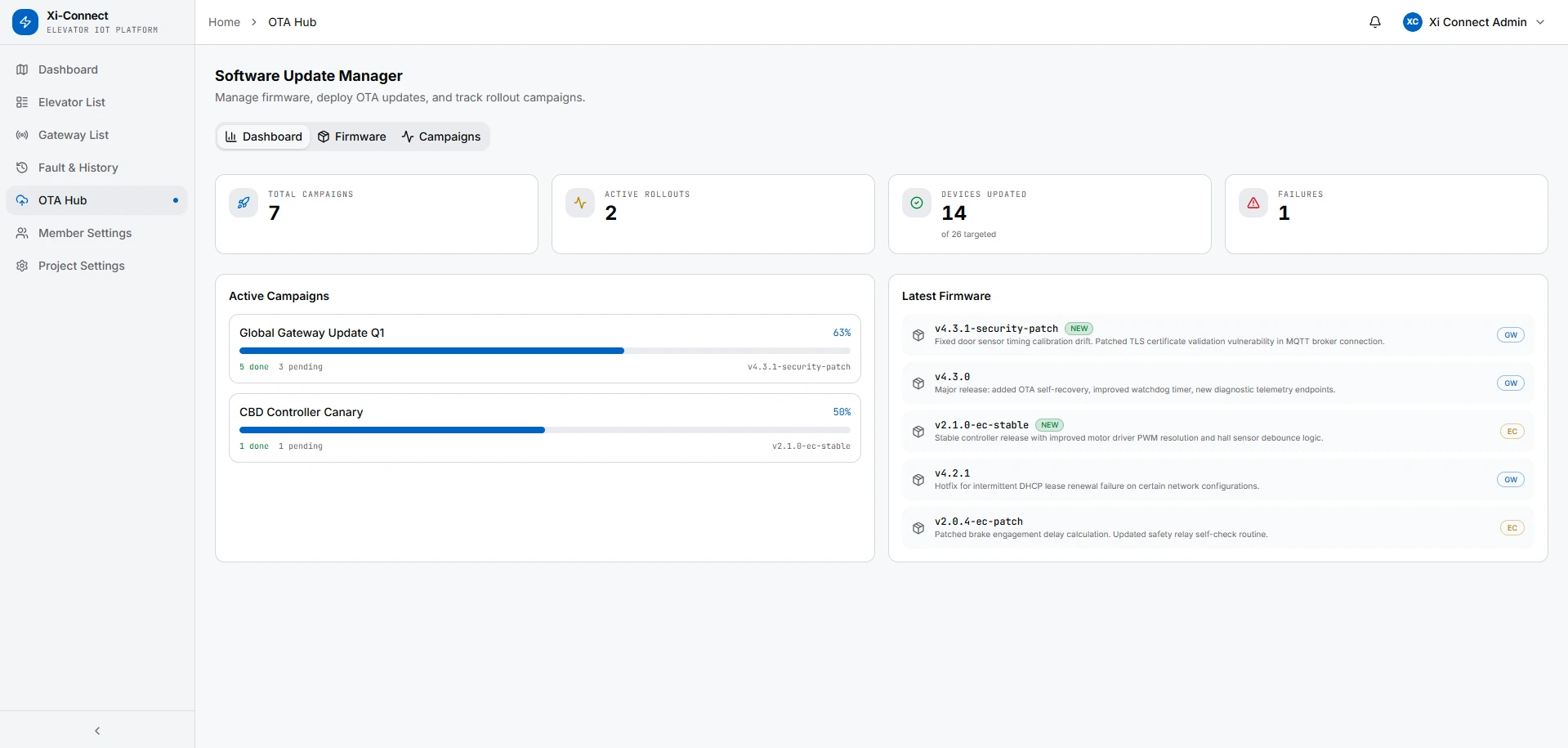Navigate to Home breadcrumb link
The height and width of the screenshot is (748, 1568).
[224, 22]
